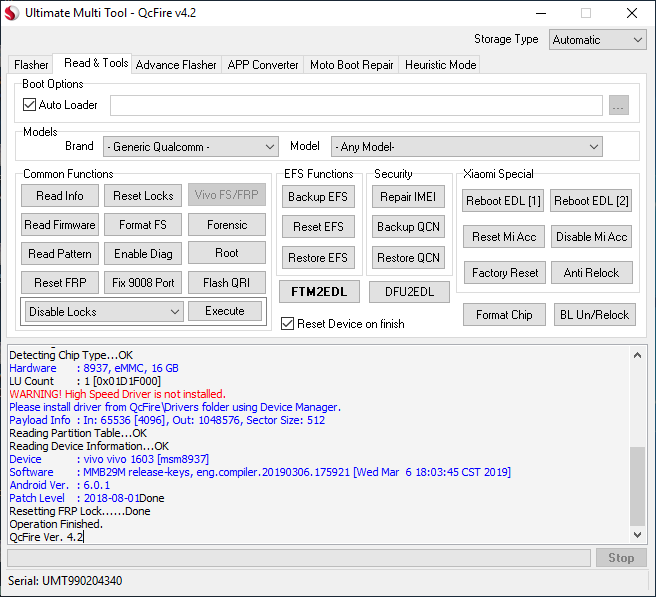This screenshot has height=597, width=656.
Task: Click the Forensic button
Action: pyautogui.click(x=227, y=225)
